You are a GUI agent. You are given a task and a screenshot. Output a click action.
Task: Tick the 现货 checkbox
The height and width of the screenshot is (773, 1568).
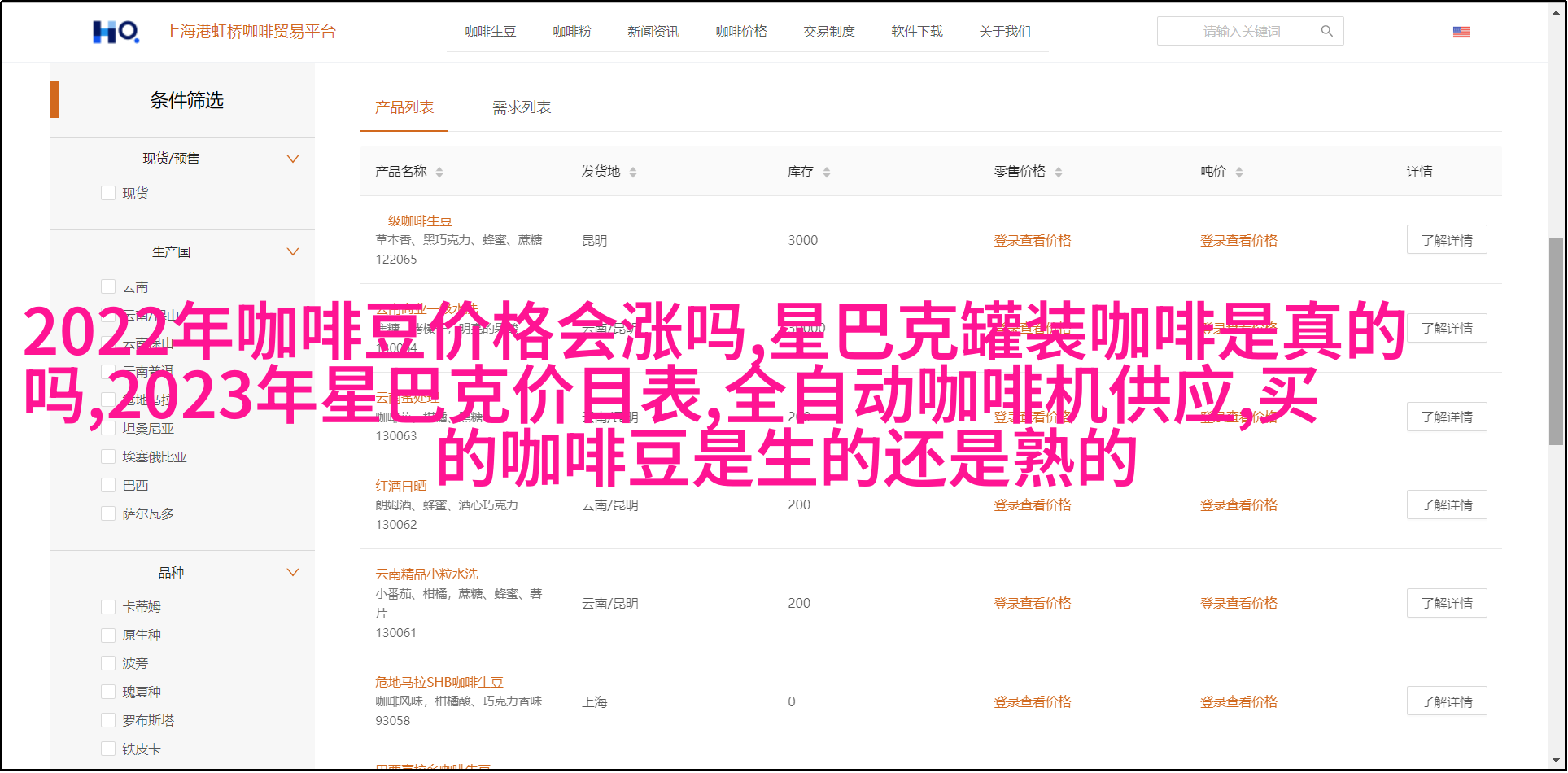[x=107, y=193]
